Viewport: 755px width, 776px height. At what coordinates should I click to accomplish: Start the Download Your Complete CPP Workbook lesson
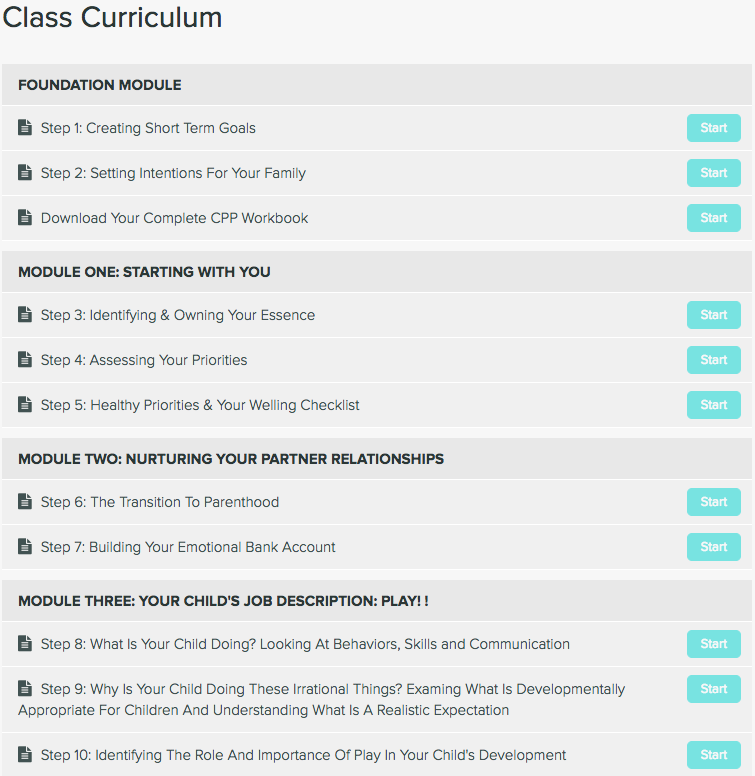click(x=713, y=218)
